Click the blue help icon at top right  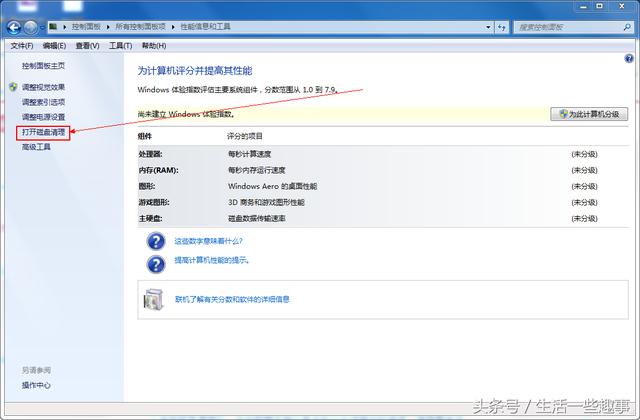coord(629,59)
